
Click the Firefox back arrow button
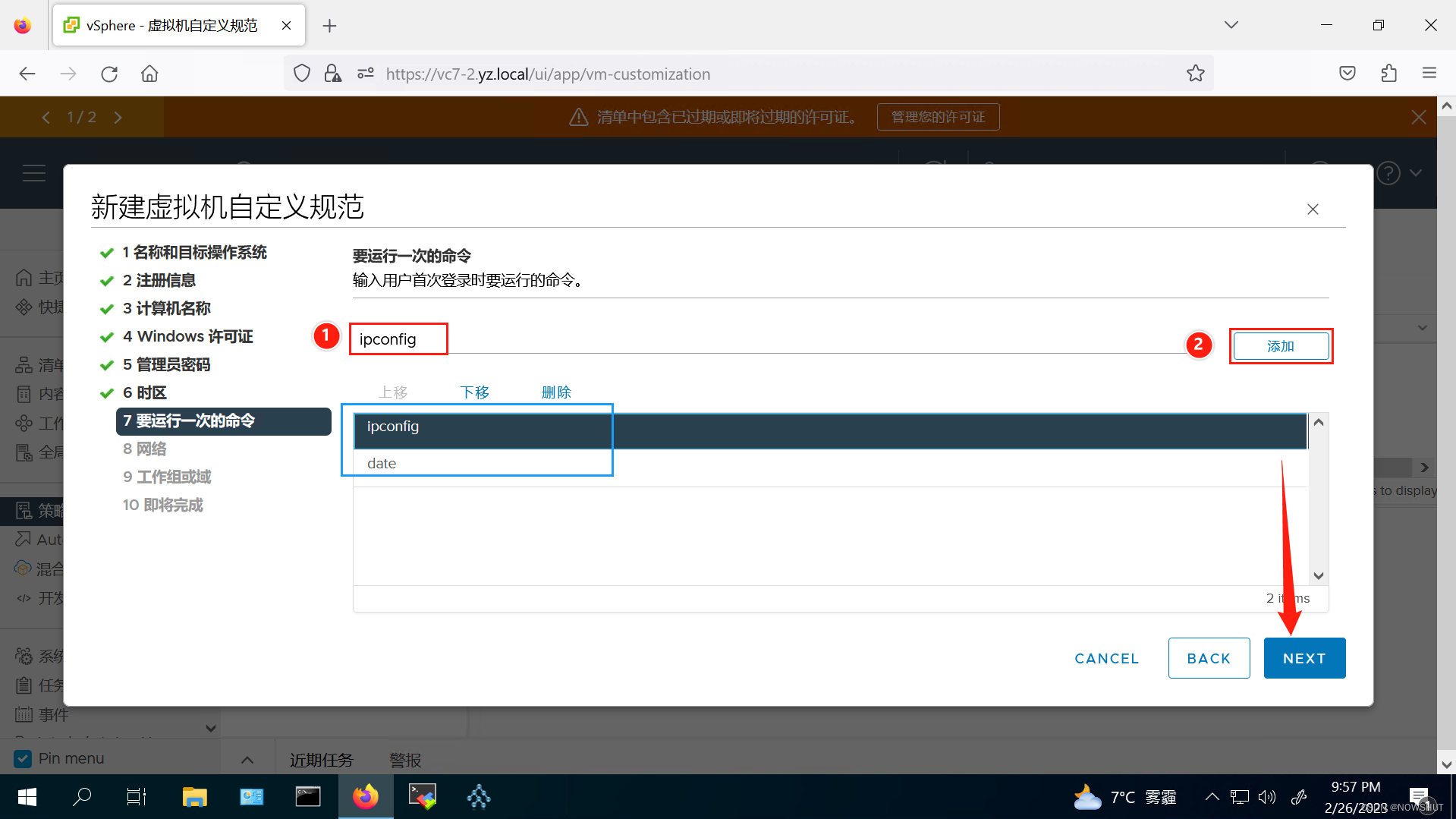[27, 74]
